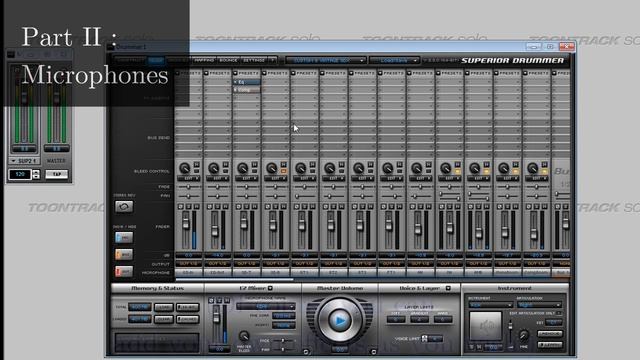Screen dimensions: 640x360
Task: Click the tempo field showing 120
Action: (20, 174)
